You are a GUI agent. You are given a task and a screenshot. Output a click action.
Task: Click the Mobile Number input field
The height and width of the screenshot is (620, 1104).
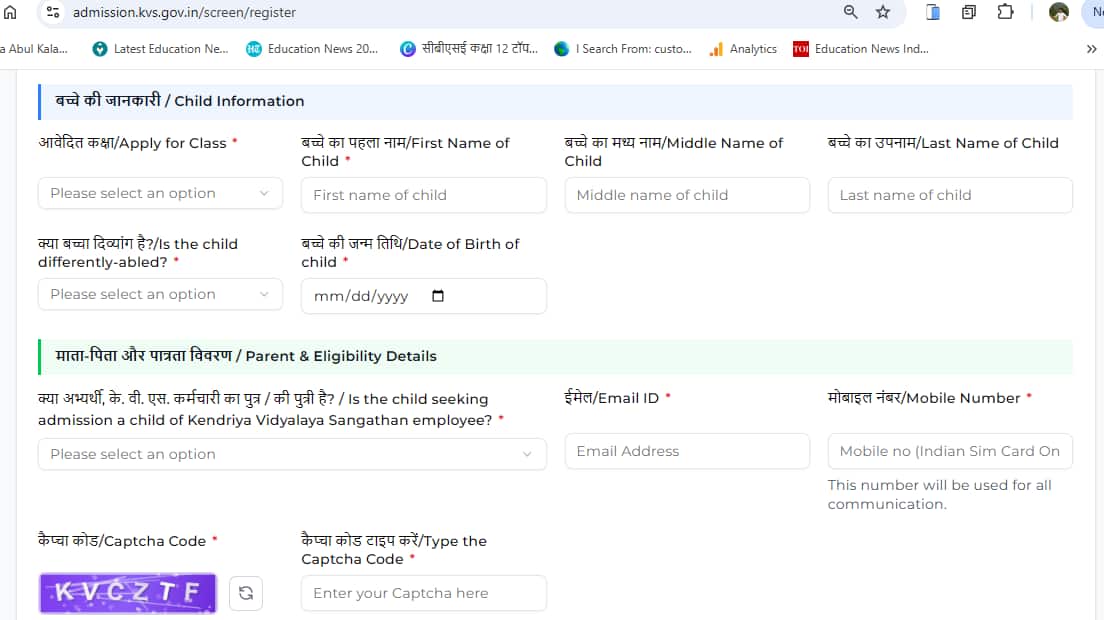pyautogui.click(x=949, y=451)
